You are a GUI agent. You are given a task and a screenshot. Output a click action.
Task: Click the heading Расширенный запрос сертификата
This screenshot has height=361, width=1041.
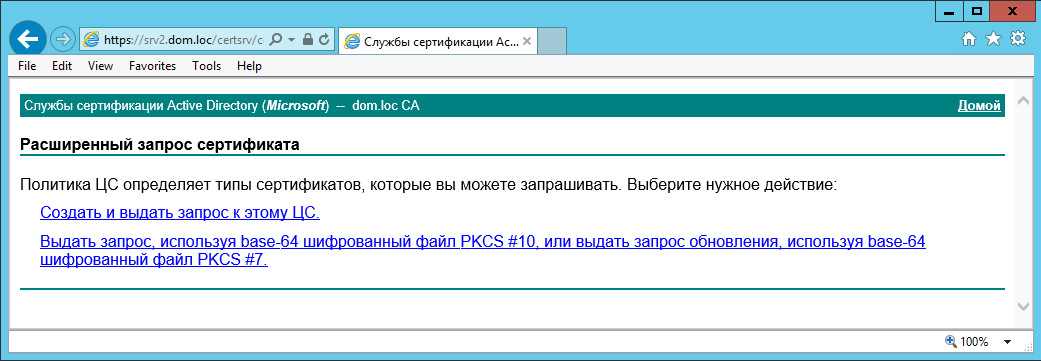click(x=159, y=144)
